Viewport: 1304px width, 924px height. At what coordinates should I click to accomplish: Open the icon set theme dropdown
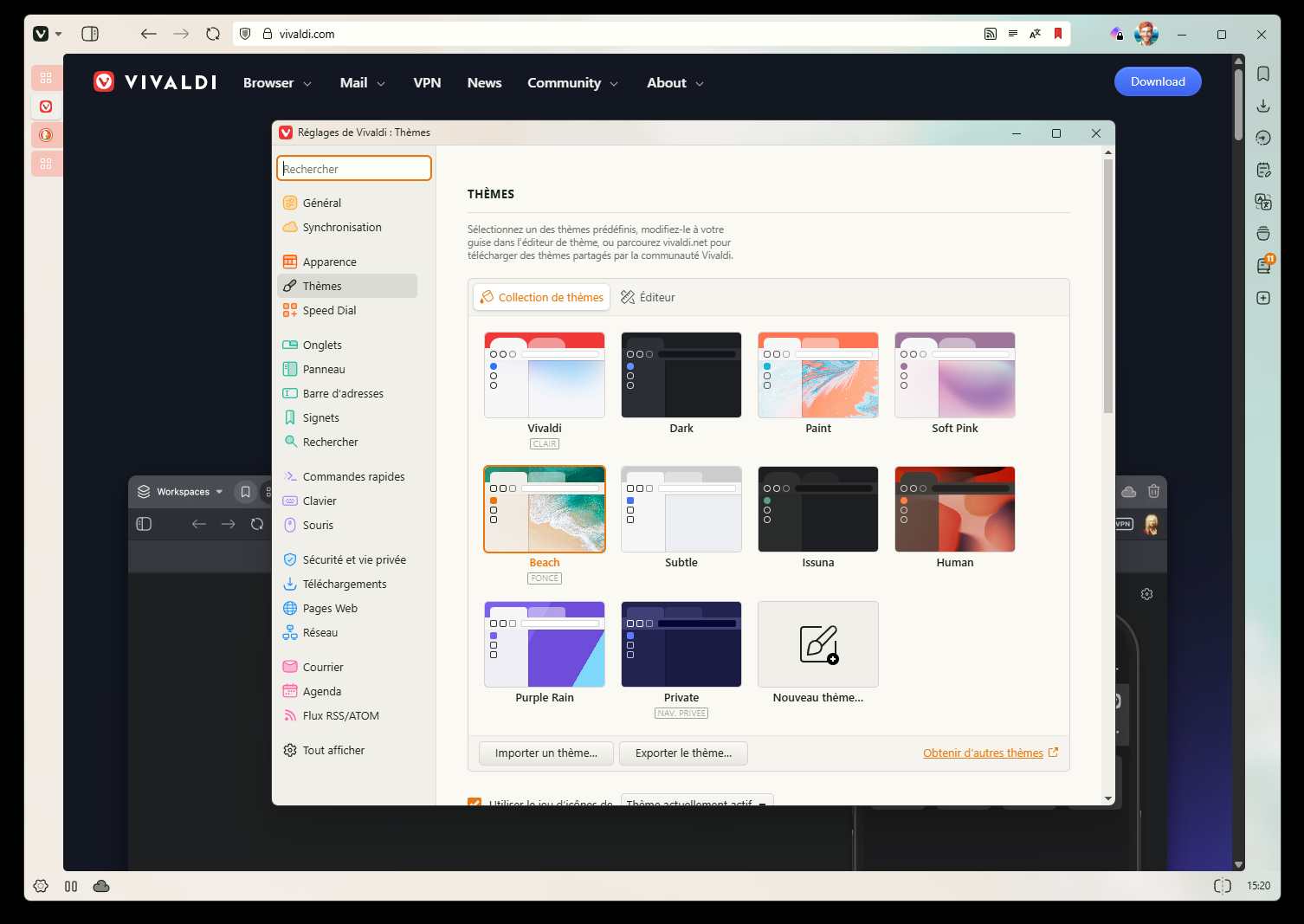(x=697, y=799)
